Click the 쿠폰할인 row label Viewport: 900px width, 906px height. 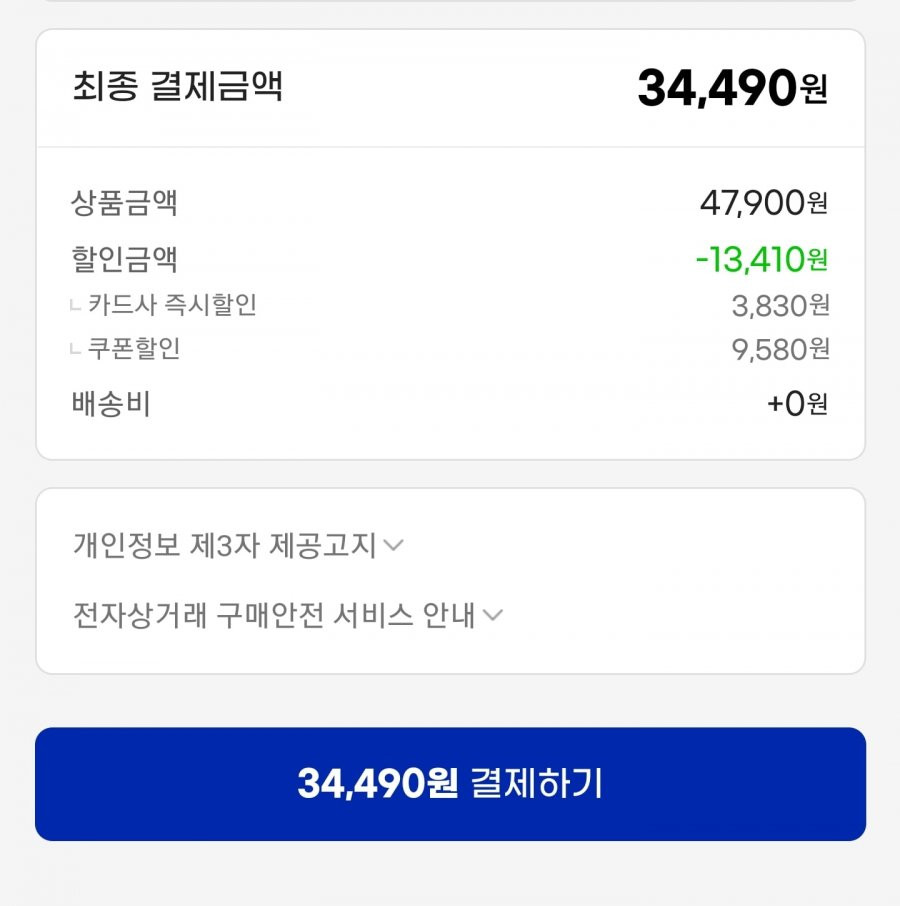134,348
